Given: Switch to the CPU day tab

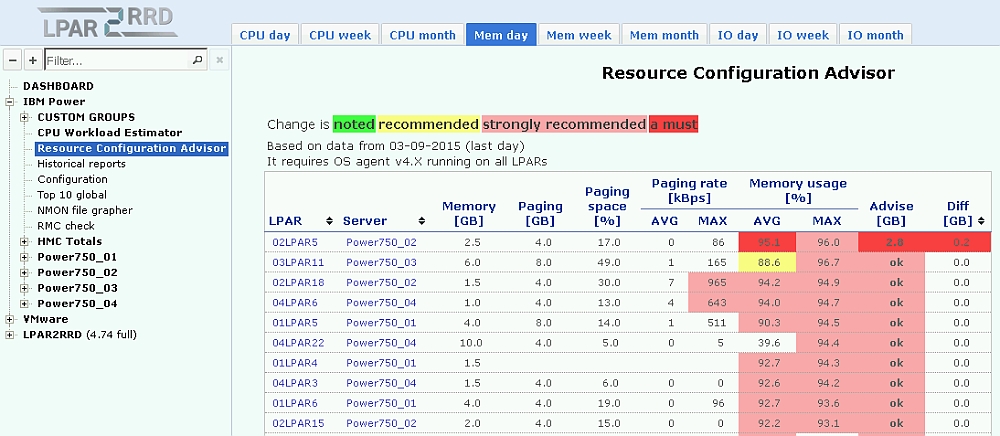Looking at the screenshot, I should pos(265,34).
